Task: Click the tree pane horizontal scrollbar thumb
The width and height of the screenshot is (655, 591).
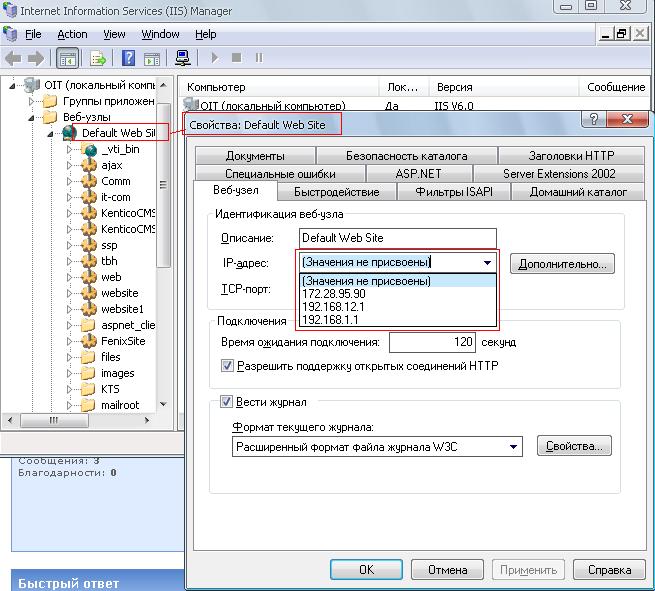Action: point(54,420)
